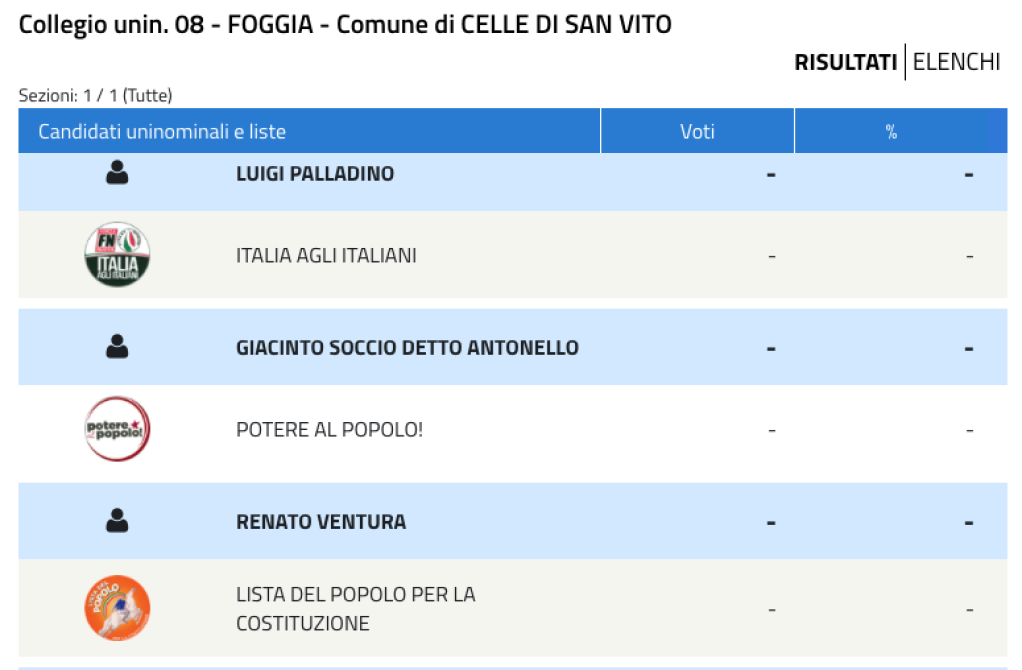Viewport: 1022px width, 670px height.
Task: Click Renato Ventura's votes cell dash
Action: coord(771,523)
